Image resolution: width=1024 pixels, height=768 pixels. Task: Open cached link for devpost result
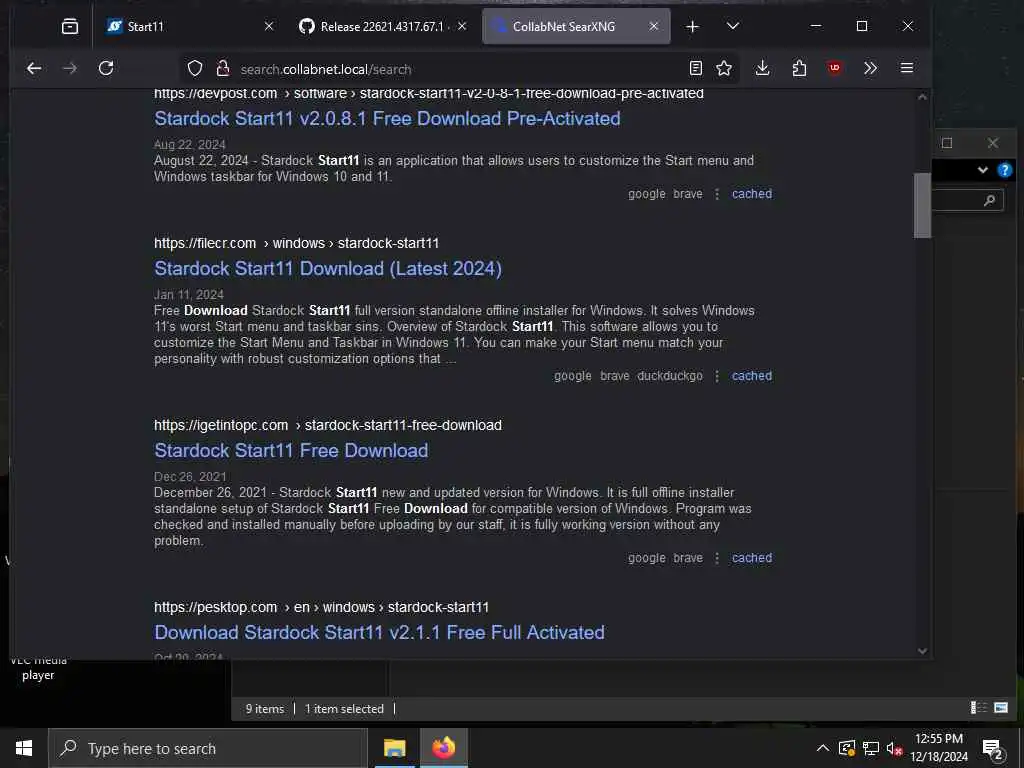click(x=752, y=194)
